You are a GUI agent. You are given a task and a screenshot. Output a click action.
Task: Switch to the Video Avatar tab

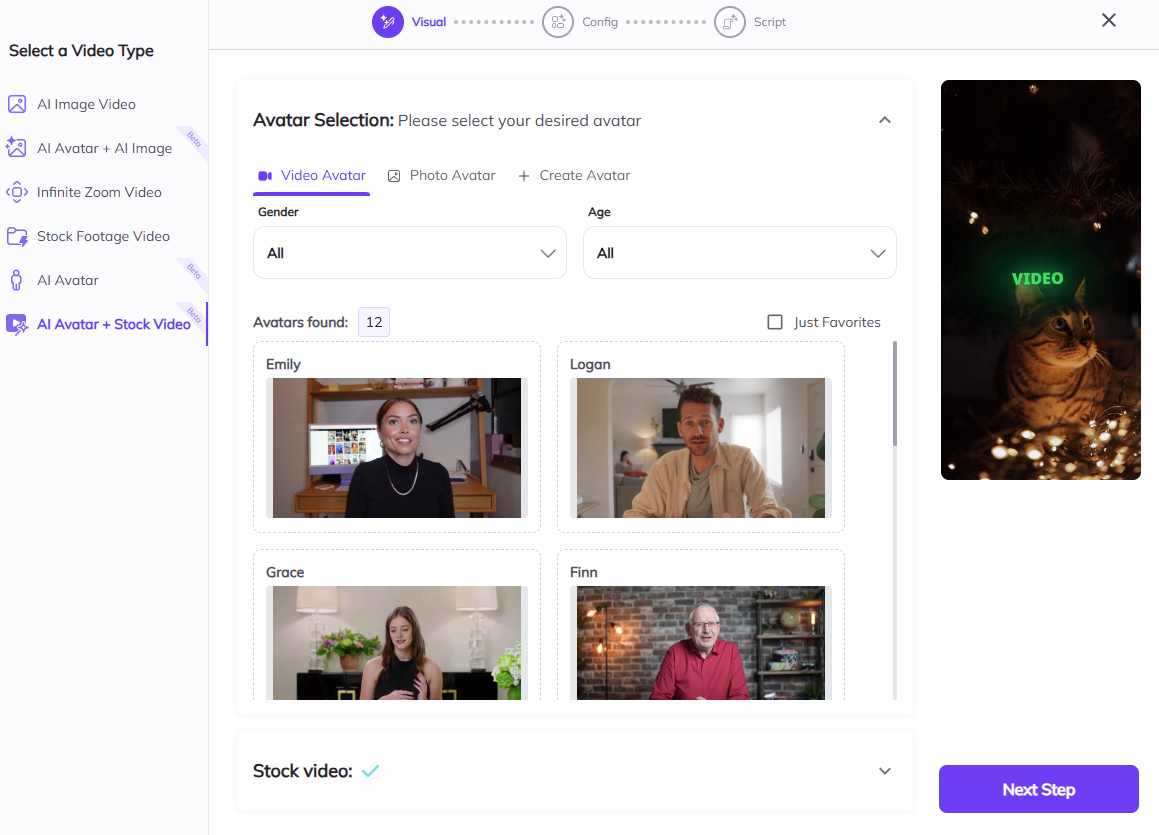[x=311, y=176]
